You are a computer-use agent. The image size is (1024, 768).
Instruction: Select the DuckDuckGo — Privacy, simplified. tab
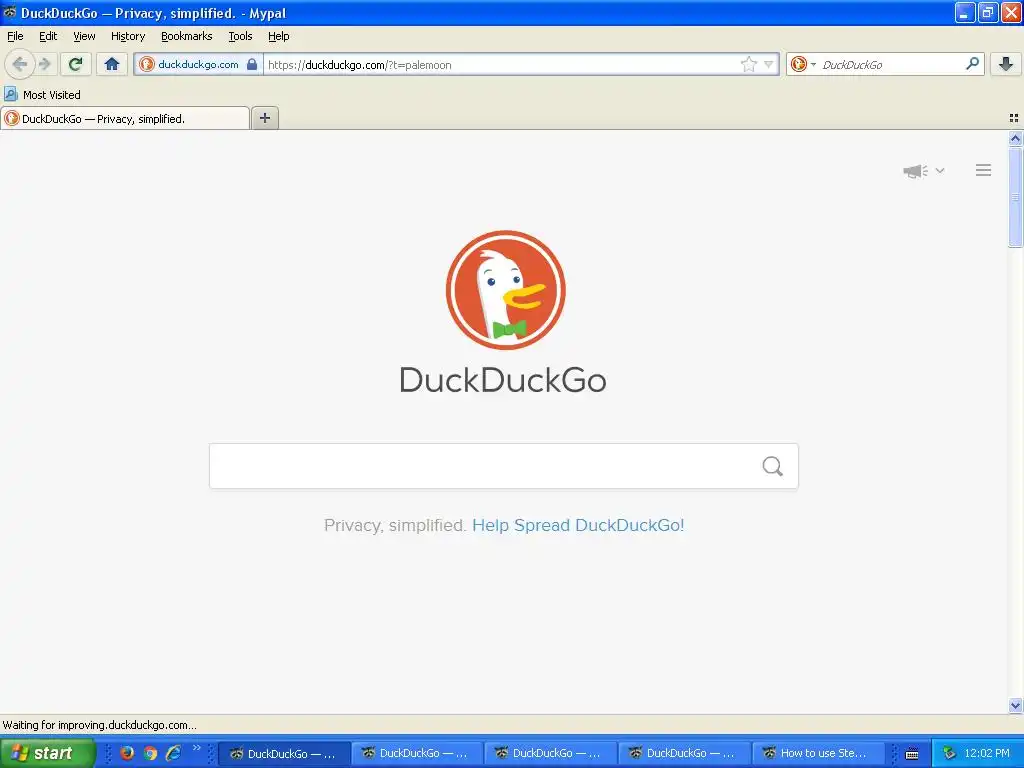(x=125, y=118)
